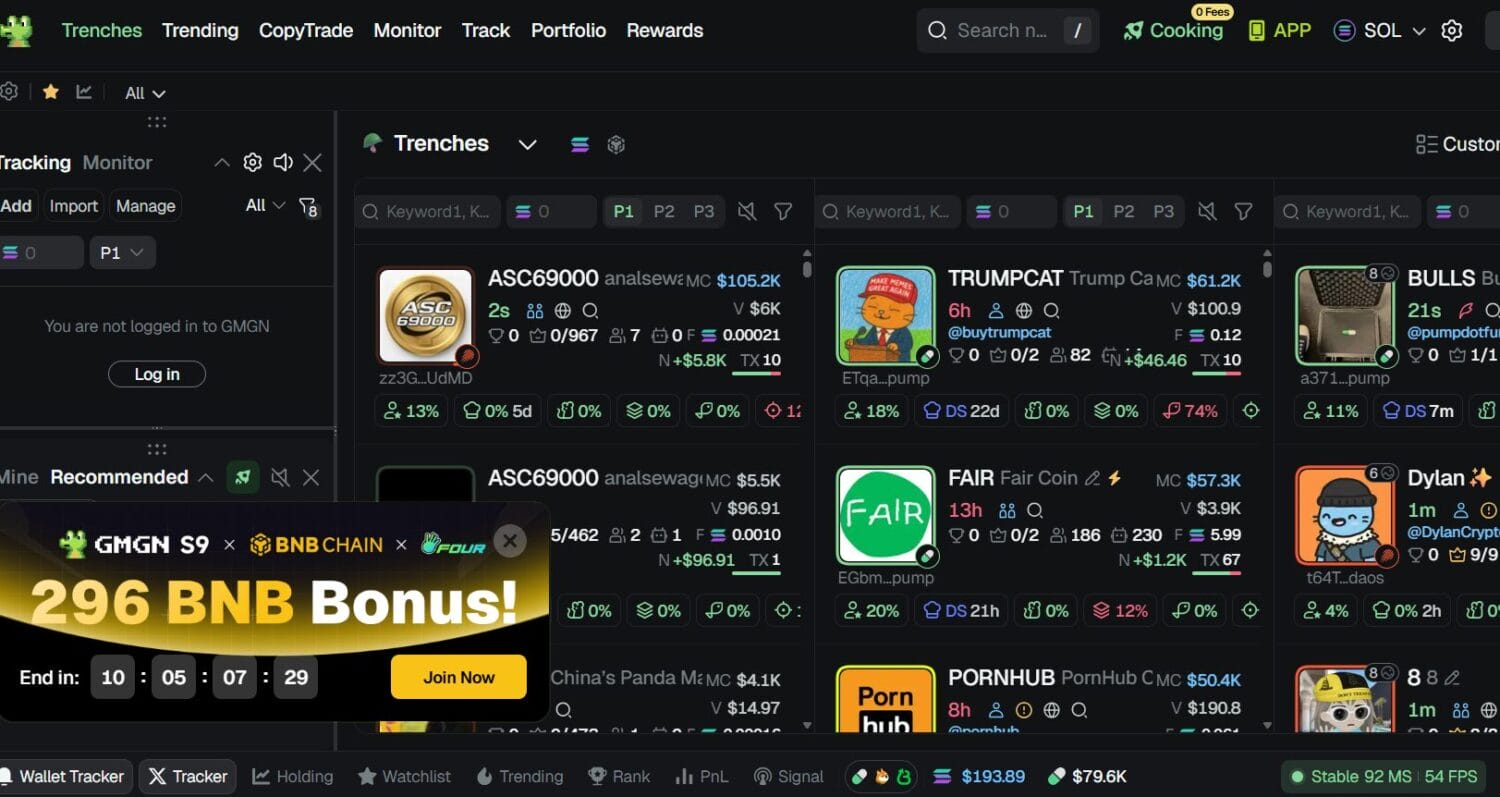1500x797 pixels.
Task: Open Tracking panel settings gear
Action: pos(252,162)
